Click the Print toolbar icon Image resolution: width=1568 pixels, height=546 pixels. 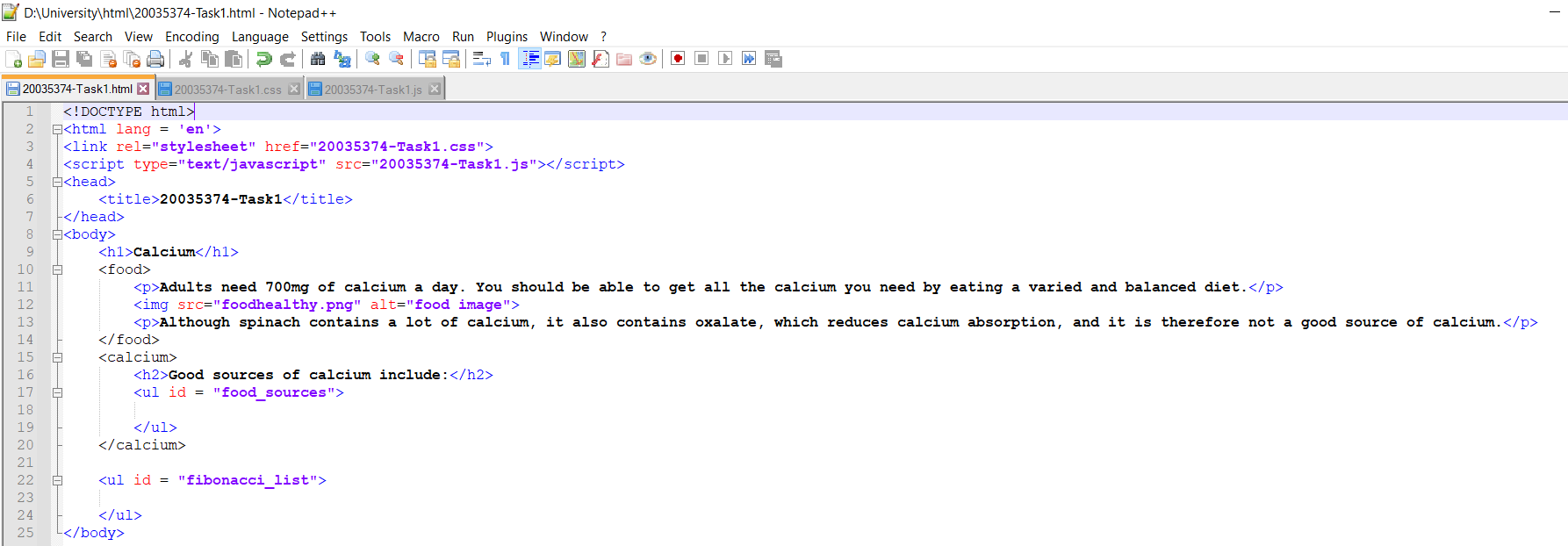click(x=155, y=59)
